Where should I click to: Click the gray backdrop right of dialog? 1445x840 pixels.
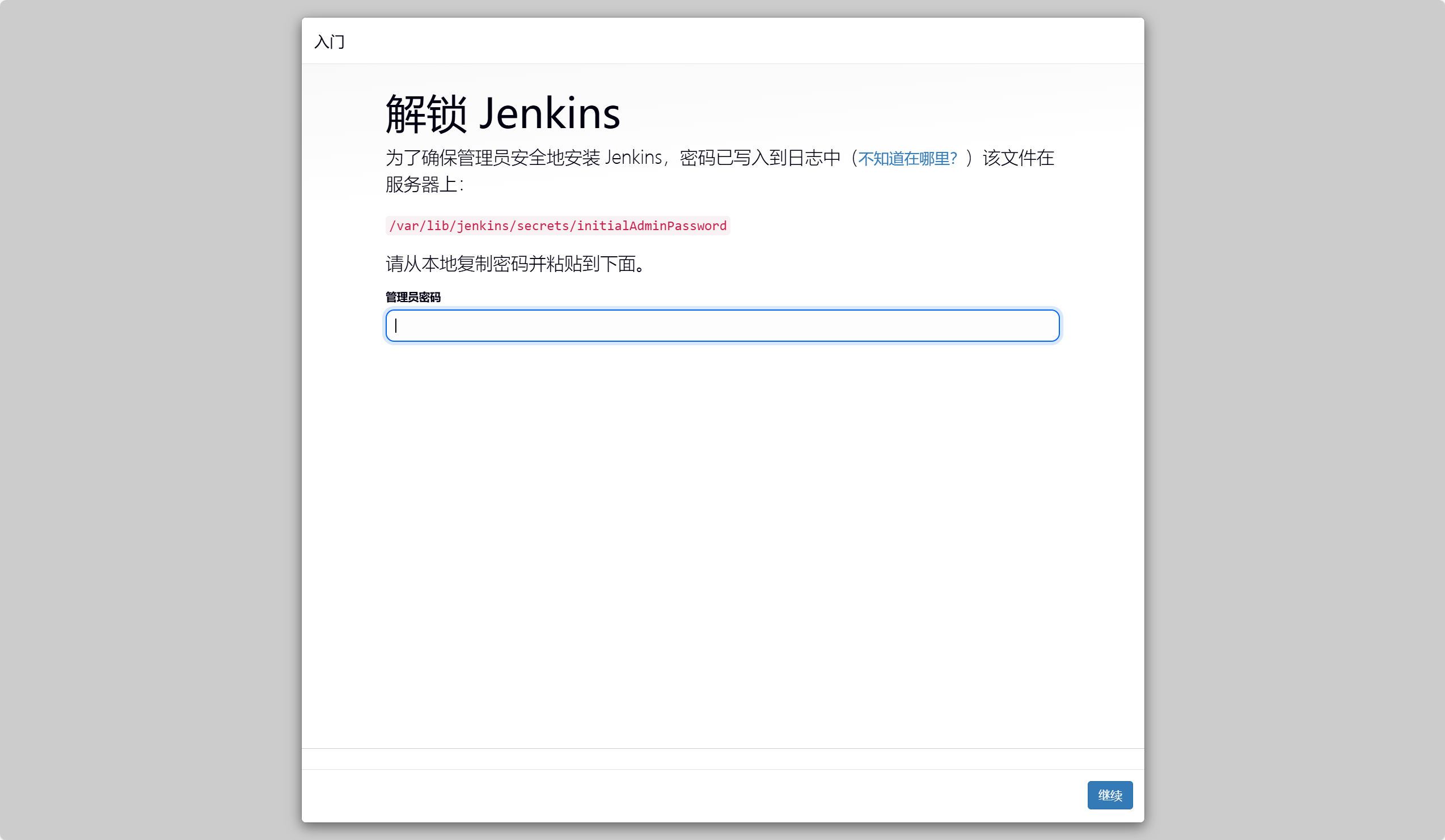point(1295,420)
